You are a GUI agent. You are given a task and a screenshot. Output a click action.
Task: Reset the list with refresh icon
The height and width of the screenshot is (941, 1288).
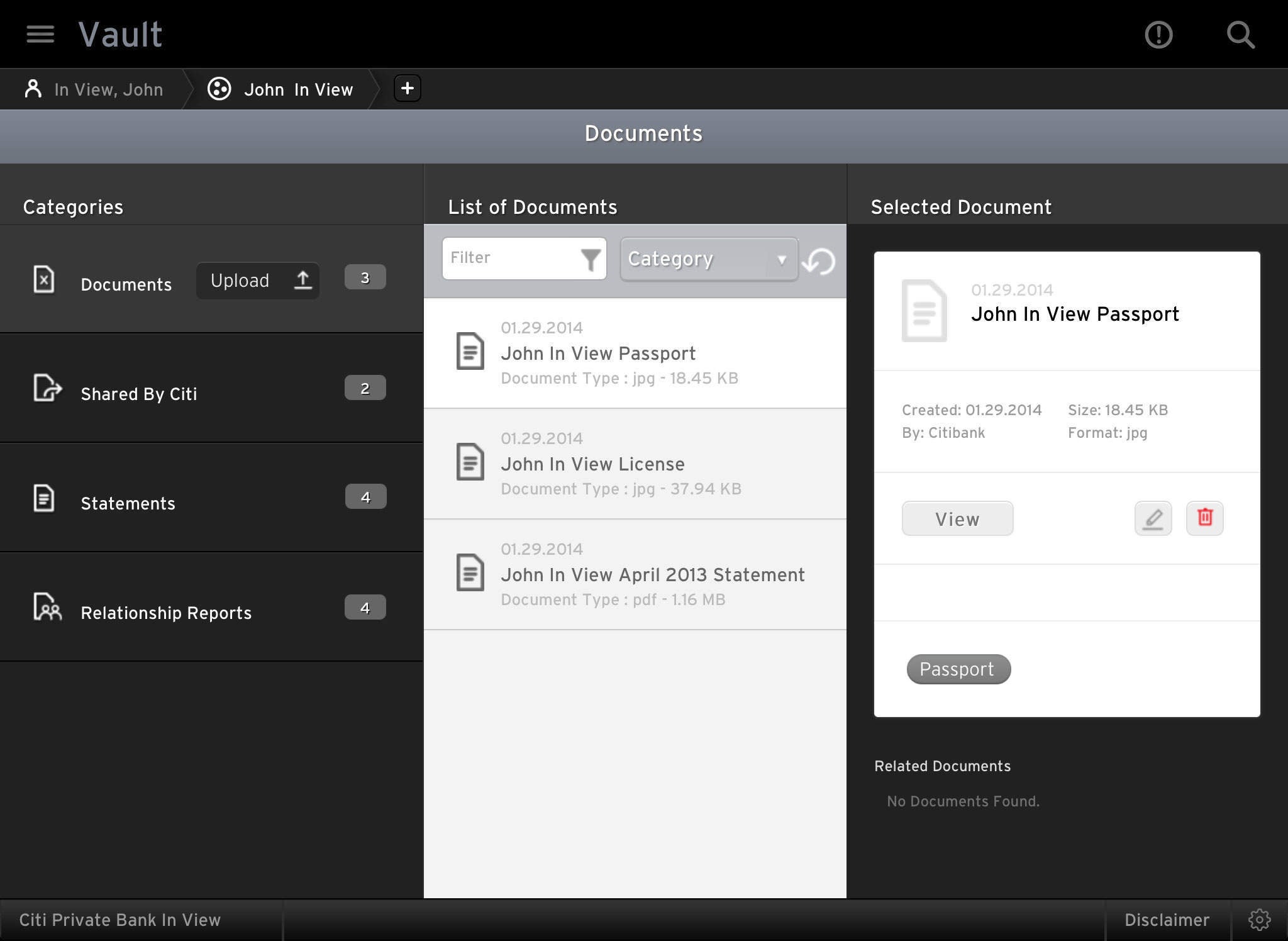pos(819,261)
